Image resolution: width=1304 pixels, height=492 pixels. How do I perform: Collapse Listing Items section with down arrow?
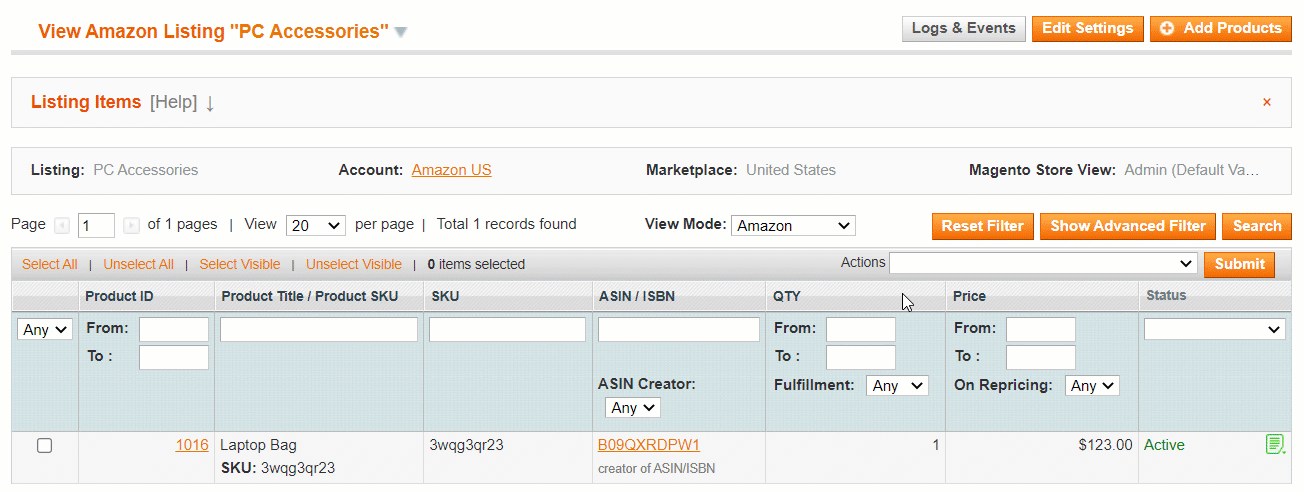pyautogui.click(x=210, y=103)
